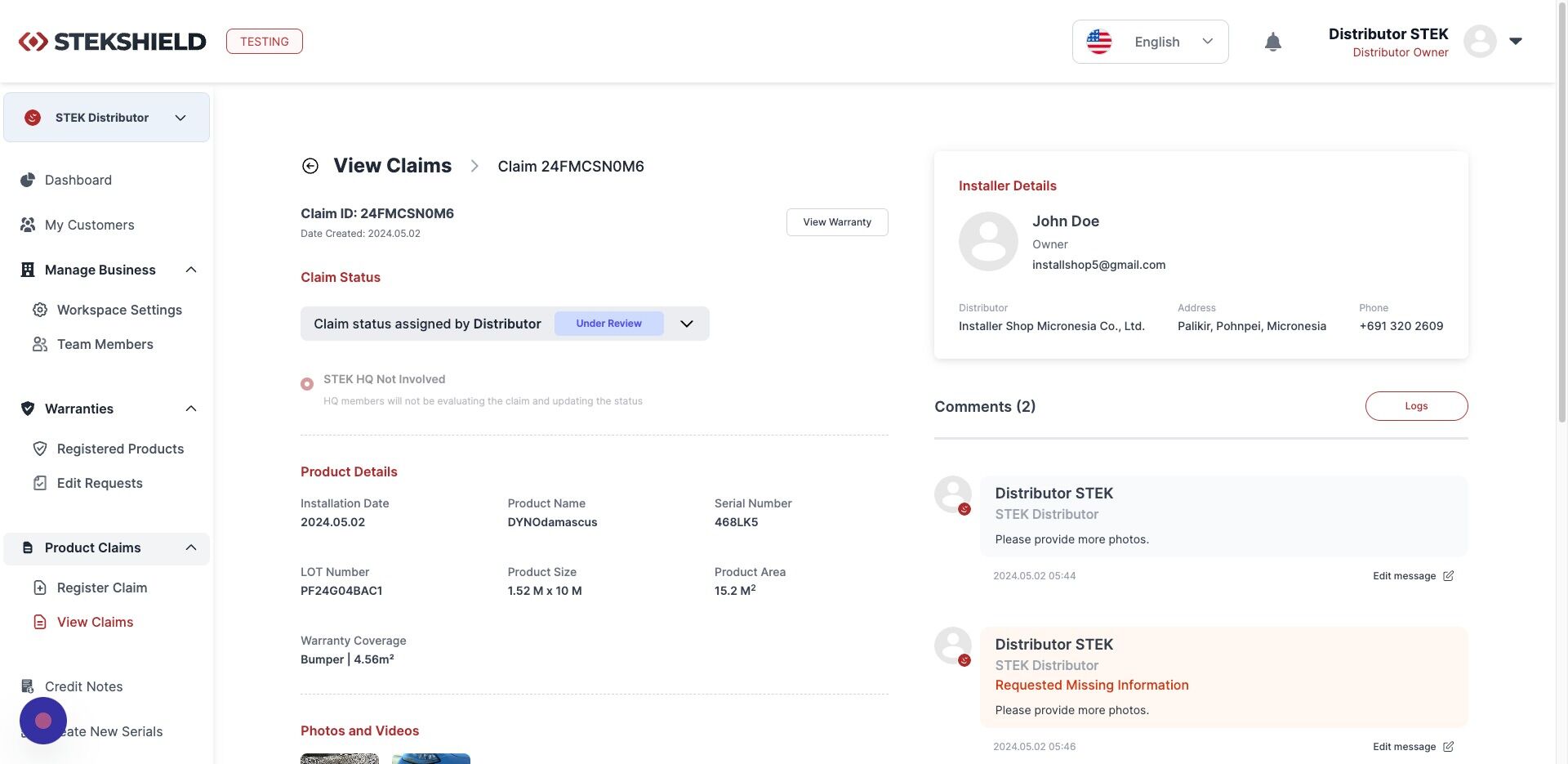Click the Team Members icon
Screen dimensions: 1568x764
tap(40, 344)
